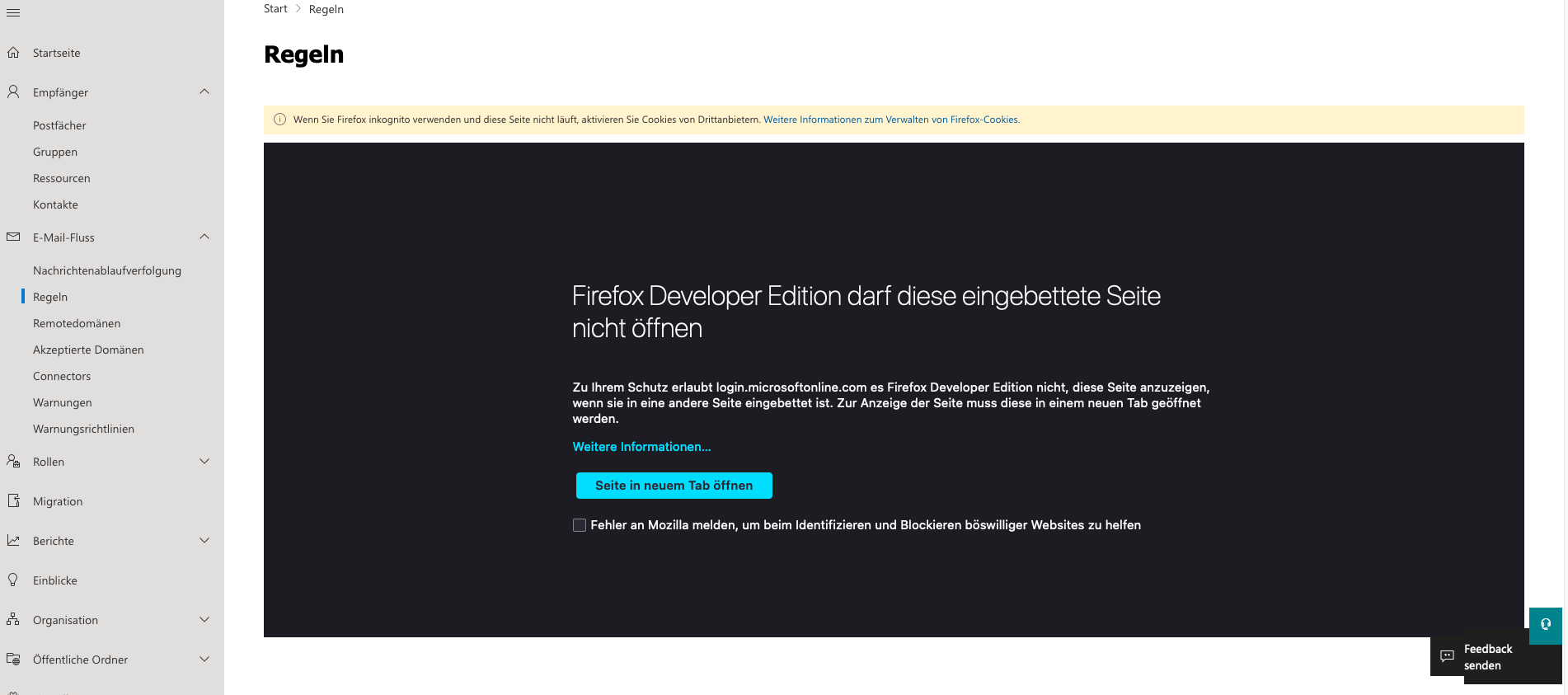Click the Einblicke lightbulb icon
This screenshot has width=1568, height=695.
(13, 580)
